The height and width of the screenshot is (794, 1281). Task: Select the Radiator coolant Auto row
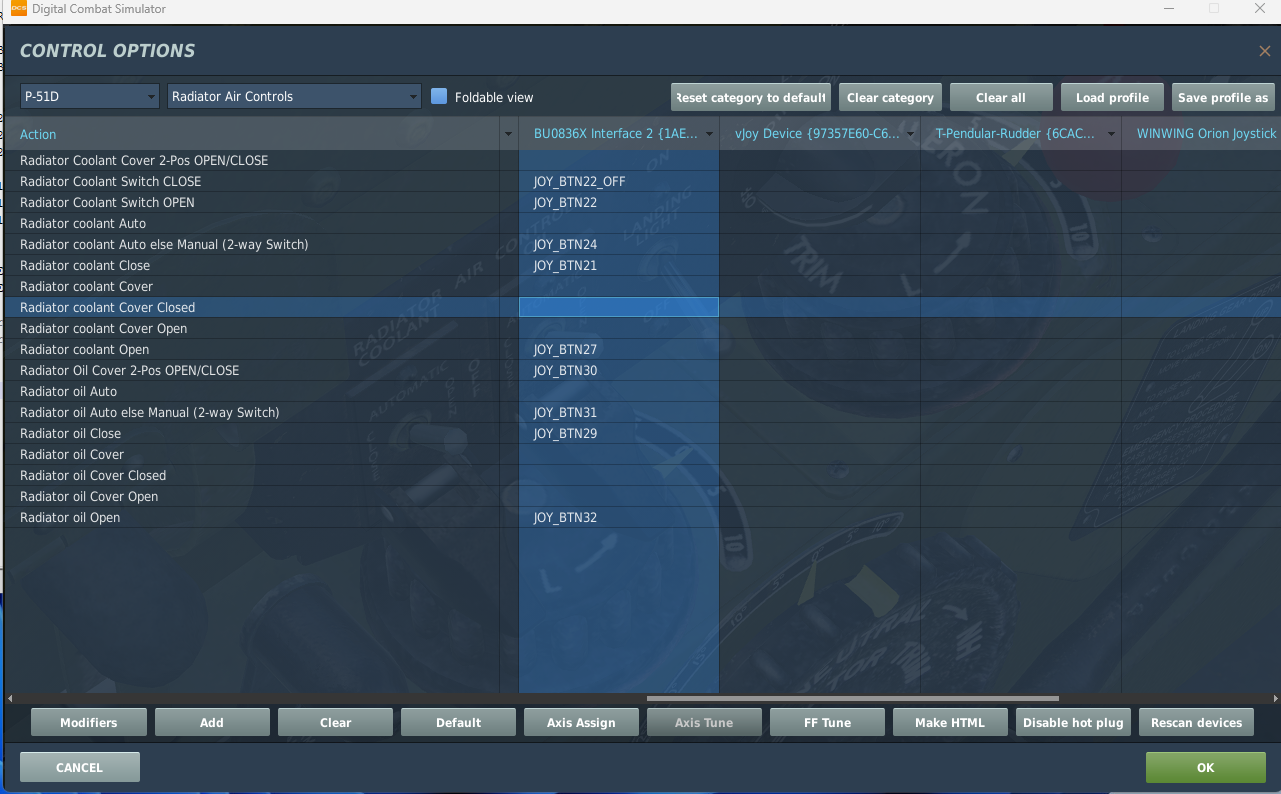click(643, 223)
